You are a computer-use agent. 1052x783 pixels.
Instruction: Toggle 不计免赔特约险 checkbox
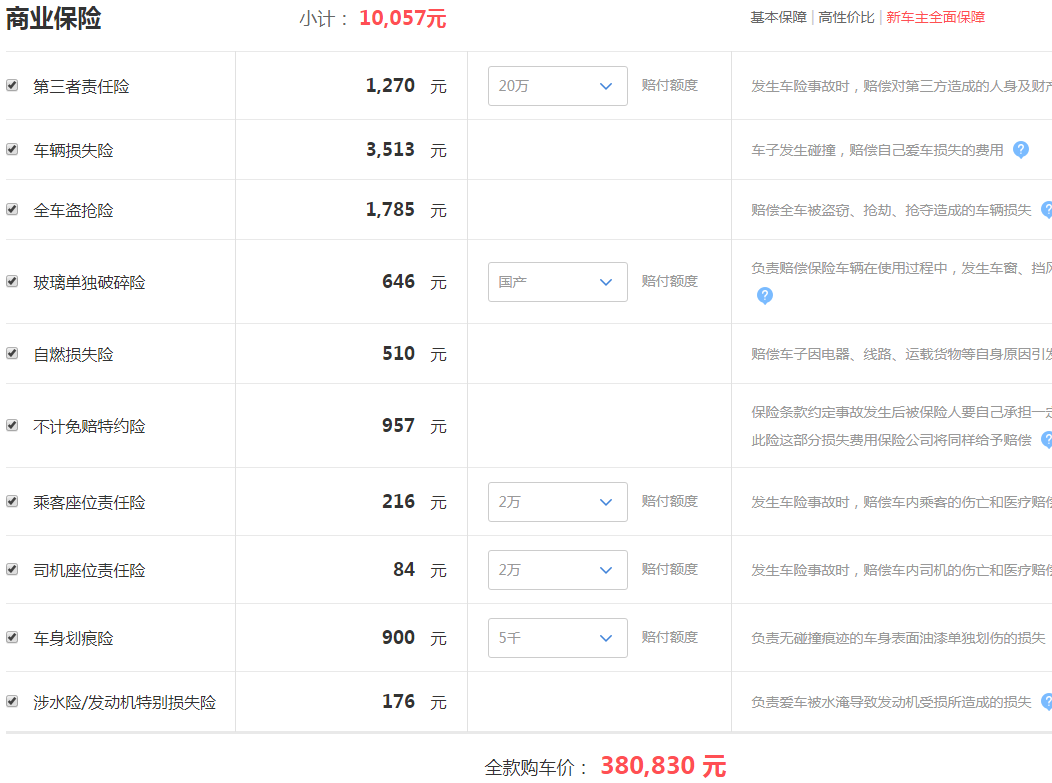pos(12,425)
